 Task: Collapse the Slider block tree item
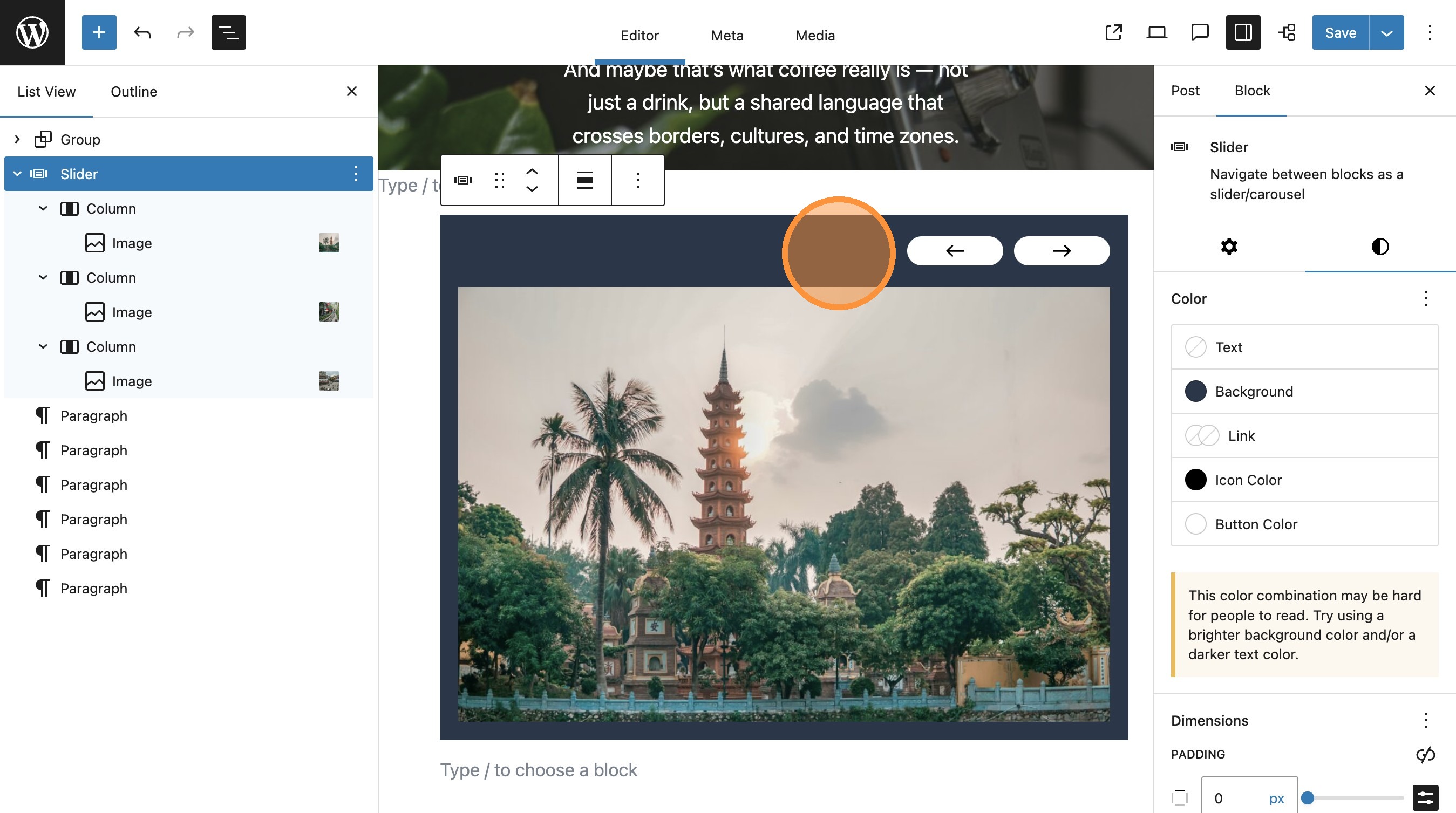[x=17, y=174]
